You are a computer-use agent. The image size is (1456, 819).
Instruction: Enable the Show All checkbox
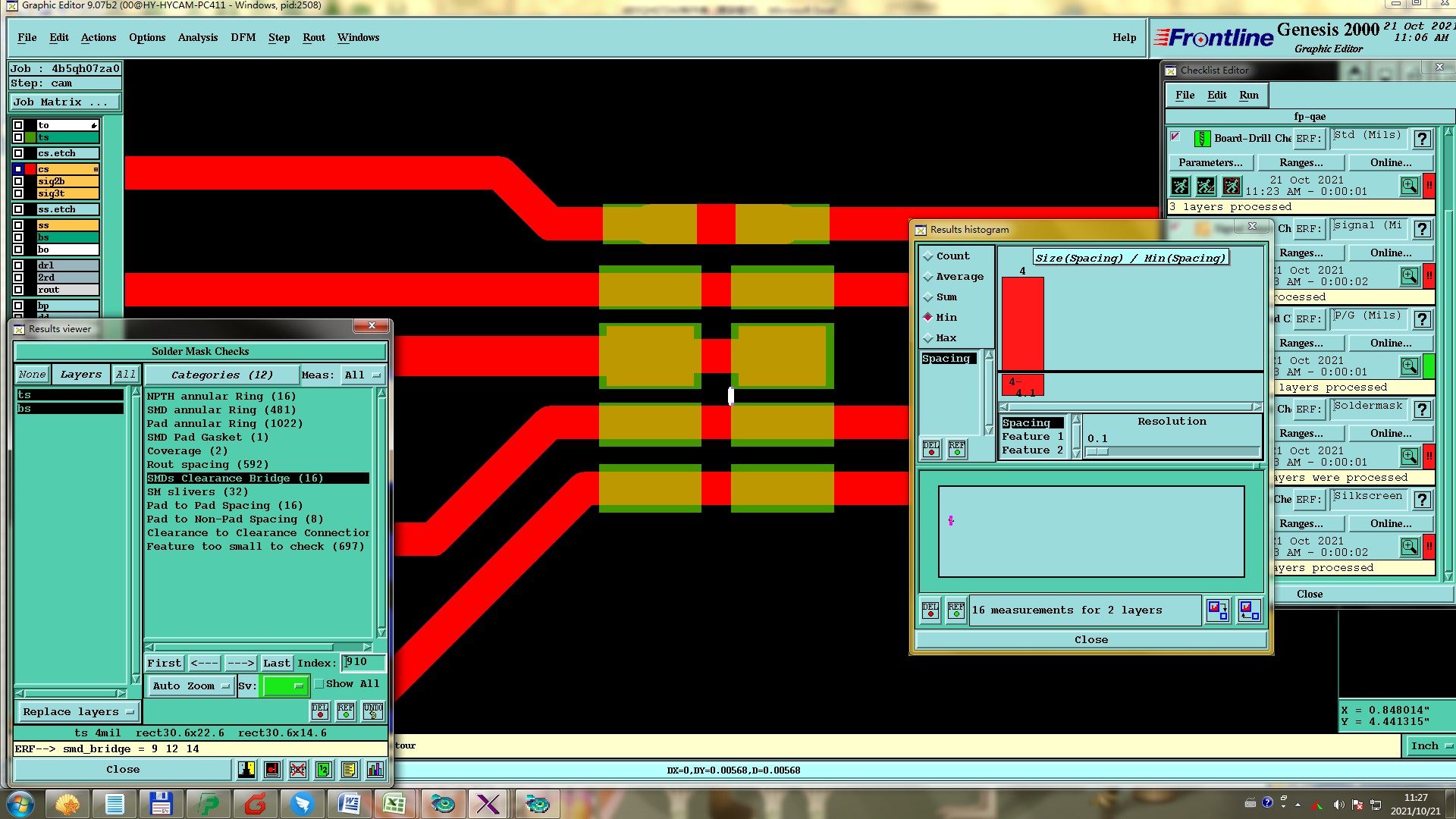point(320,683)
